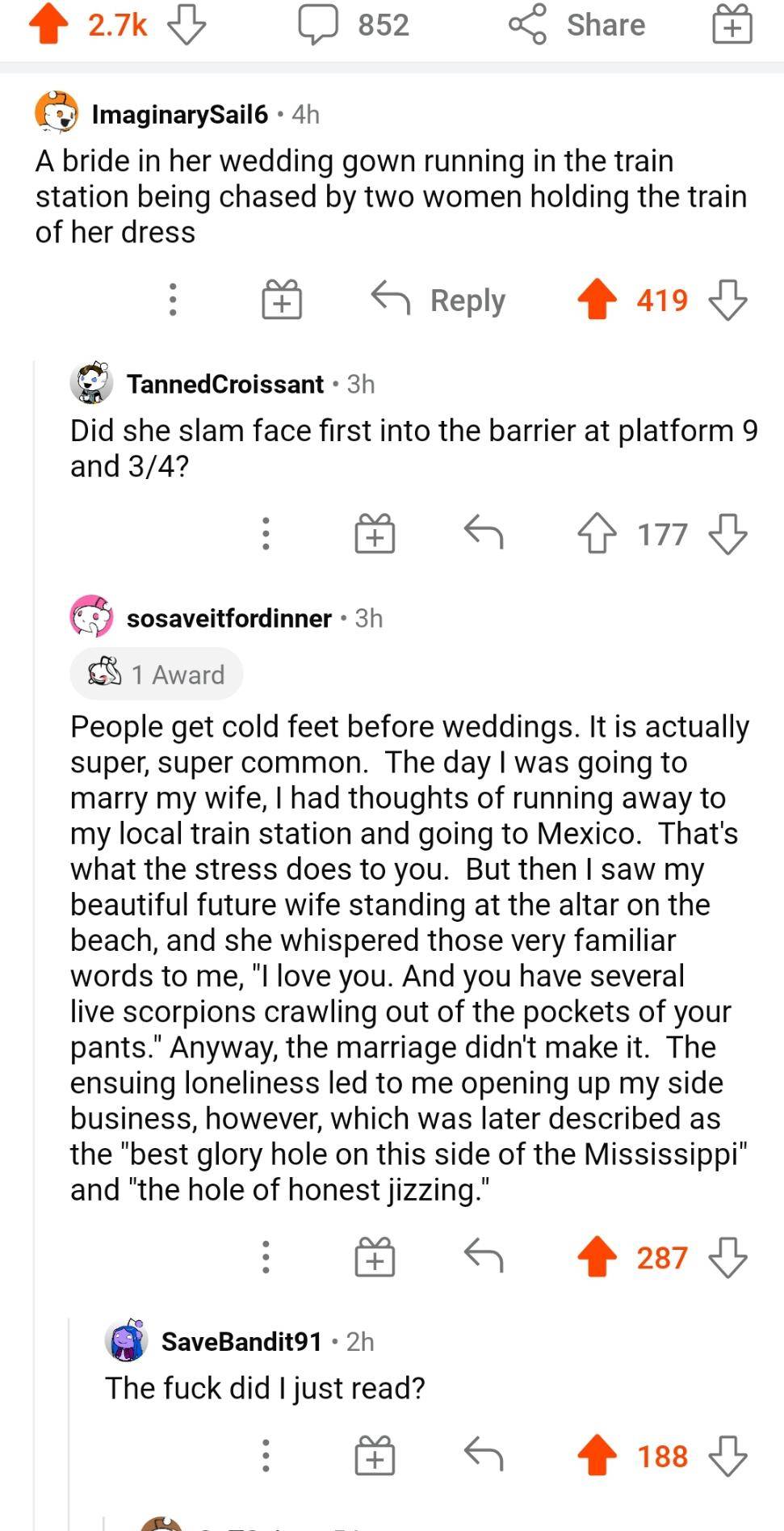Open overflow menu on sosaveitfordinner's comment

pos(266,1258)
